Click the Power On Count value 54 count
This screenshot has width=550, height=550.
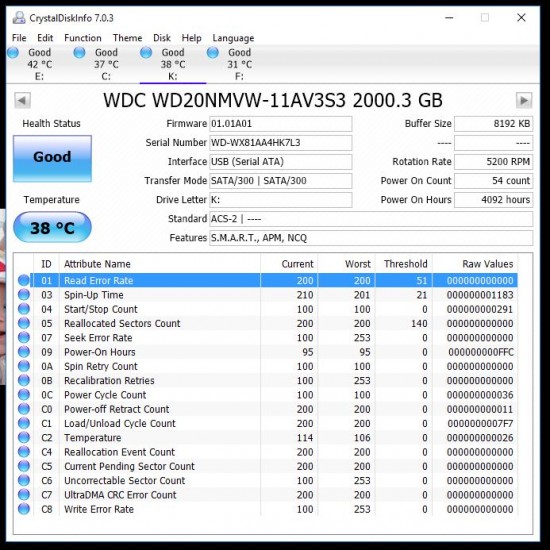pos(494,181)
